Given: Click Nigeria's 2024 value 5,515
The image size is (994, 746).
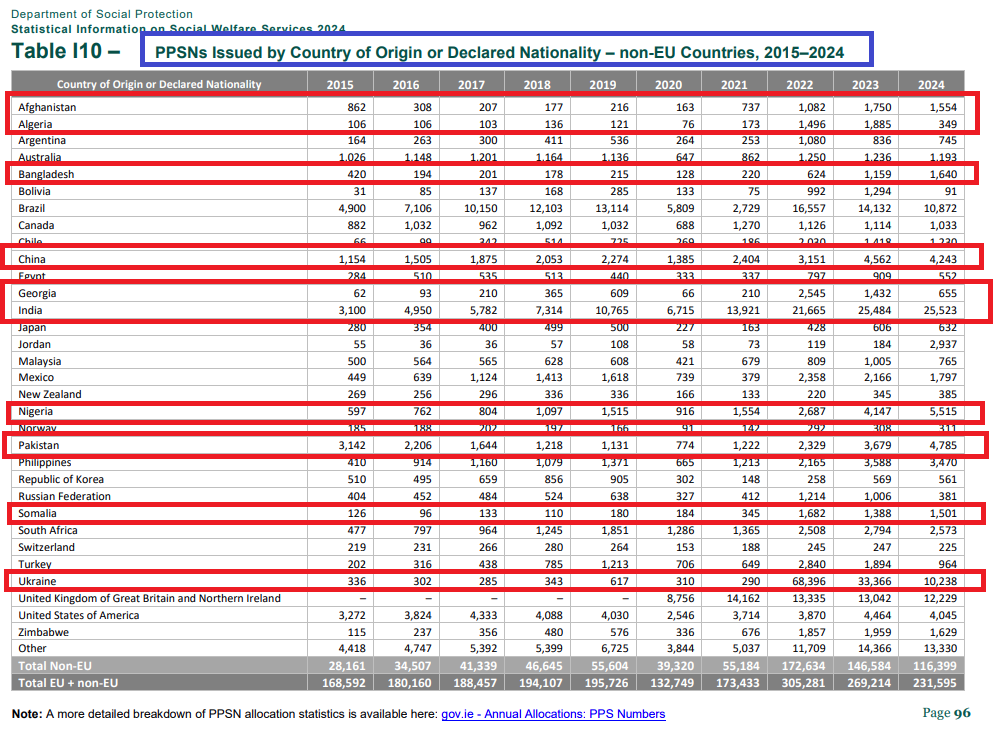Looking at the screenshot, I should (943, 411).
